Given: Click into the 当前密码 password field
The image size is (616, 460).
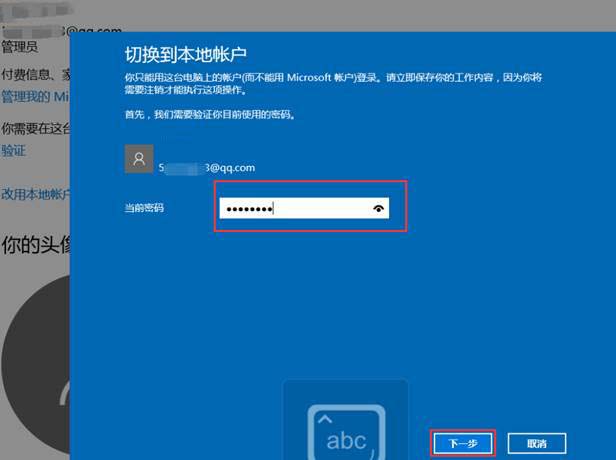Looking at the screenshot, I should [304, 208].
